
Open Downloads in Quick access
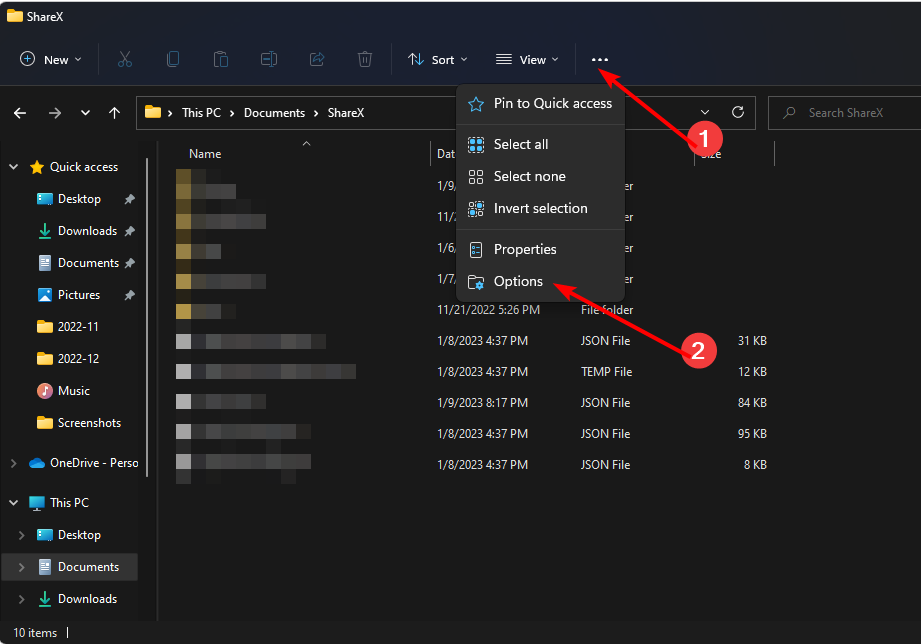coord(88,231)
